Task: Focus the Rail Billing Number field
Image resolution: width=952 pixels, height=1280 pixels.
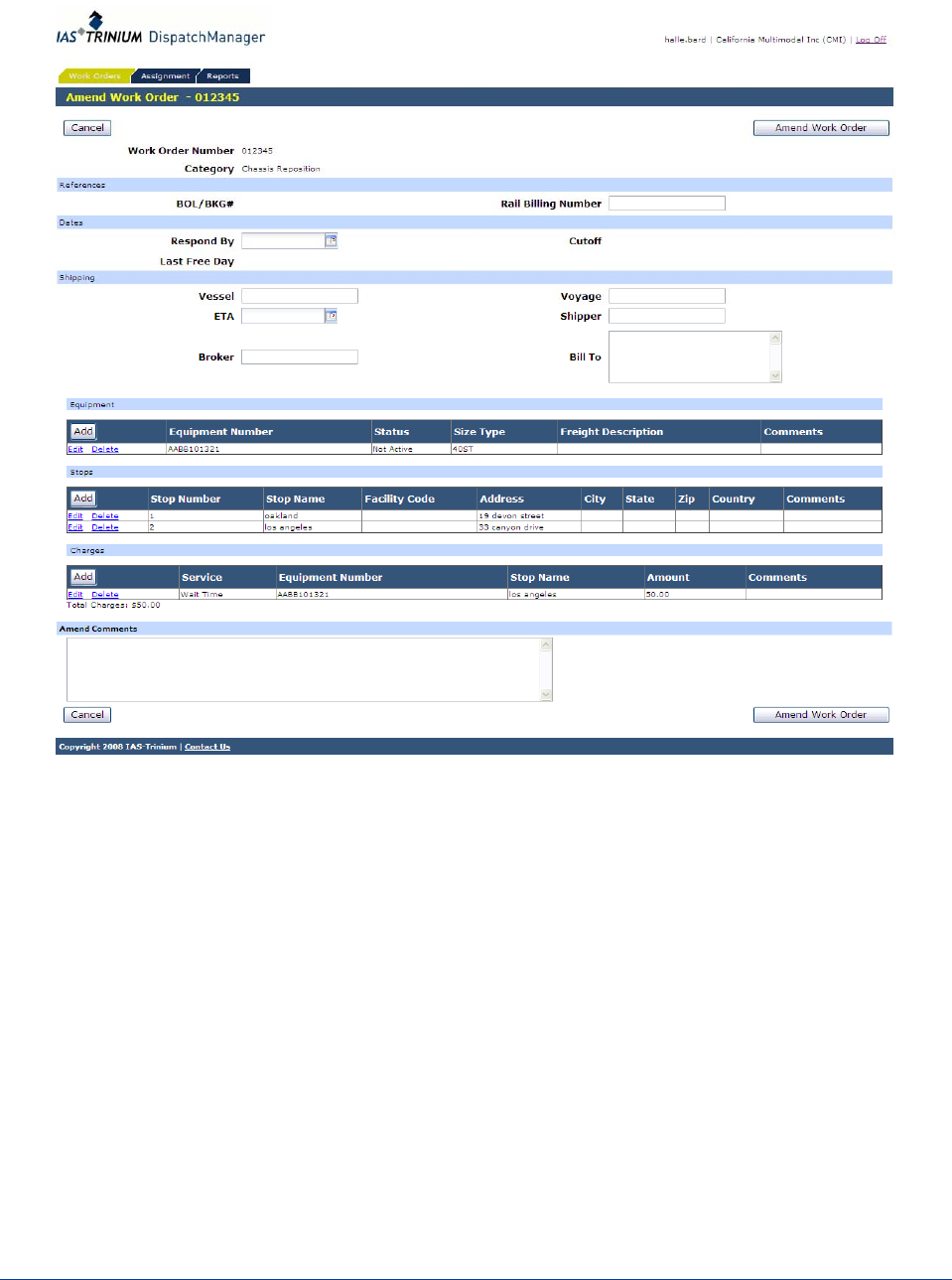Action: click(667, 204)
